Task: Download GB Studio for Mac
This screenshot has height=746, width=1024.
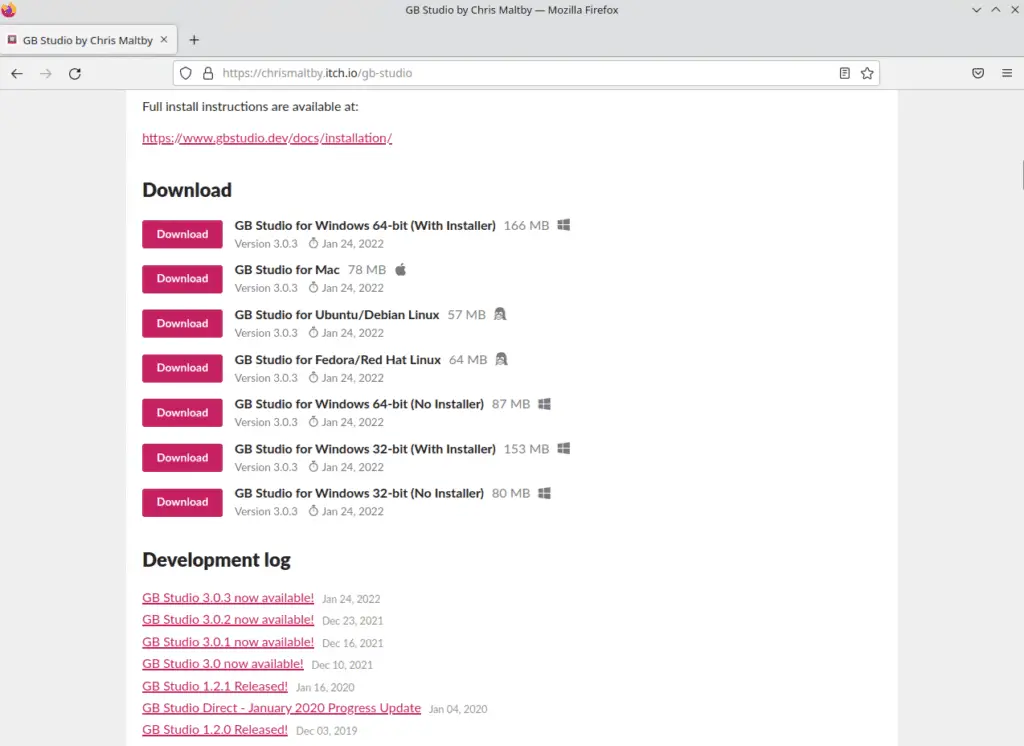Action: tap(182, 278)
